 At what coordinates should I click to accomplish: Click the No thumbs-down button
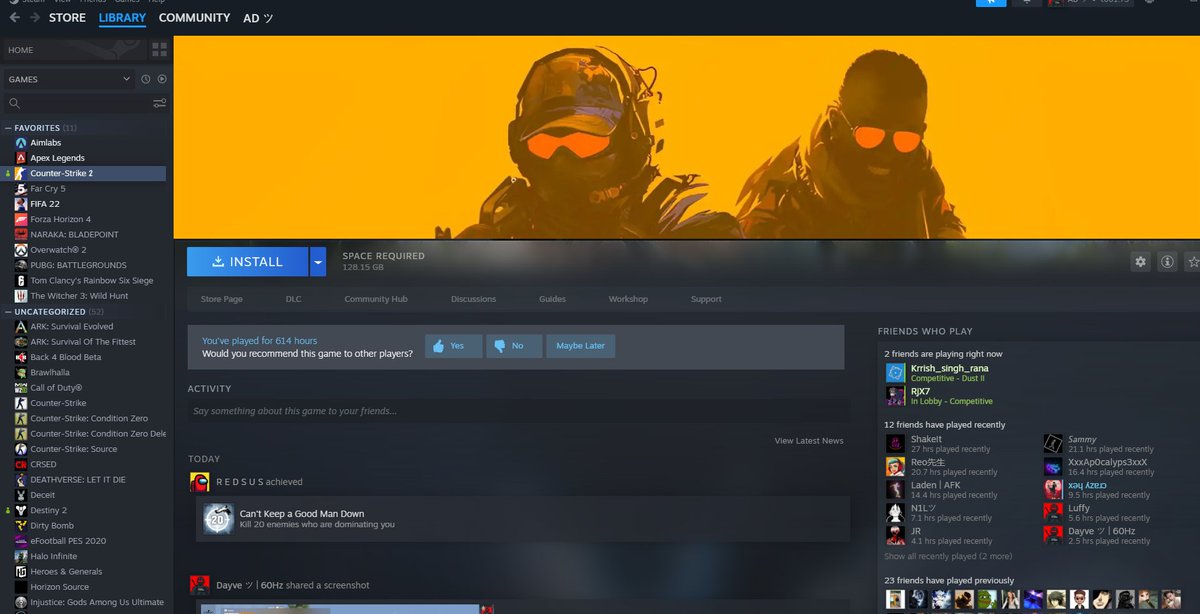[514, 346]
